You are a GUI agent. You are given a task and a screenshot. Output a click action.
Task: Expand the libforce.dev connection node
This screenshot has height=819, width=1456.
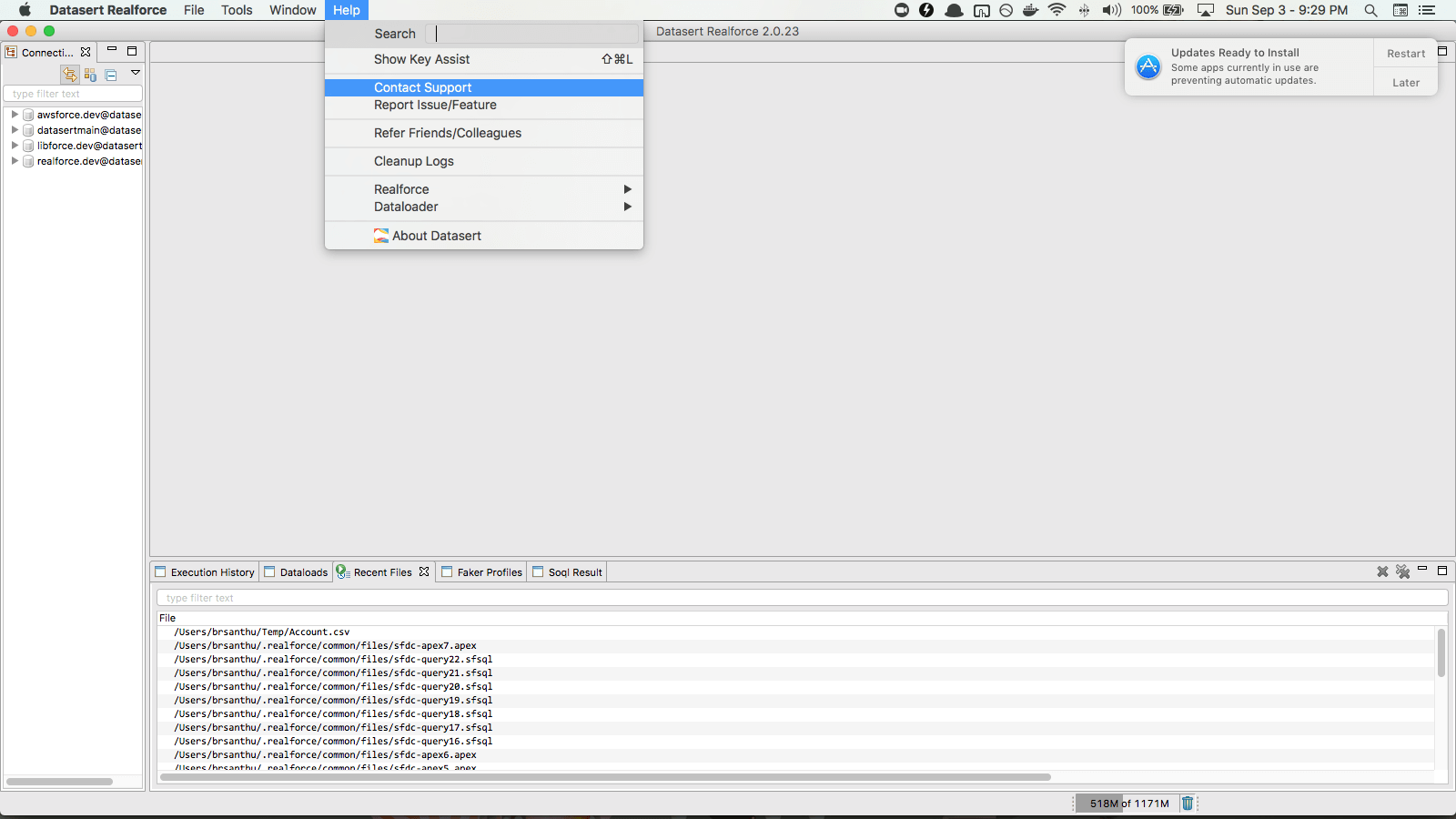tap(15, 146)
